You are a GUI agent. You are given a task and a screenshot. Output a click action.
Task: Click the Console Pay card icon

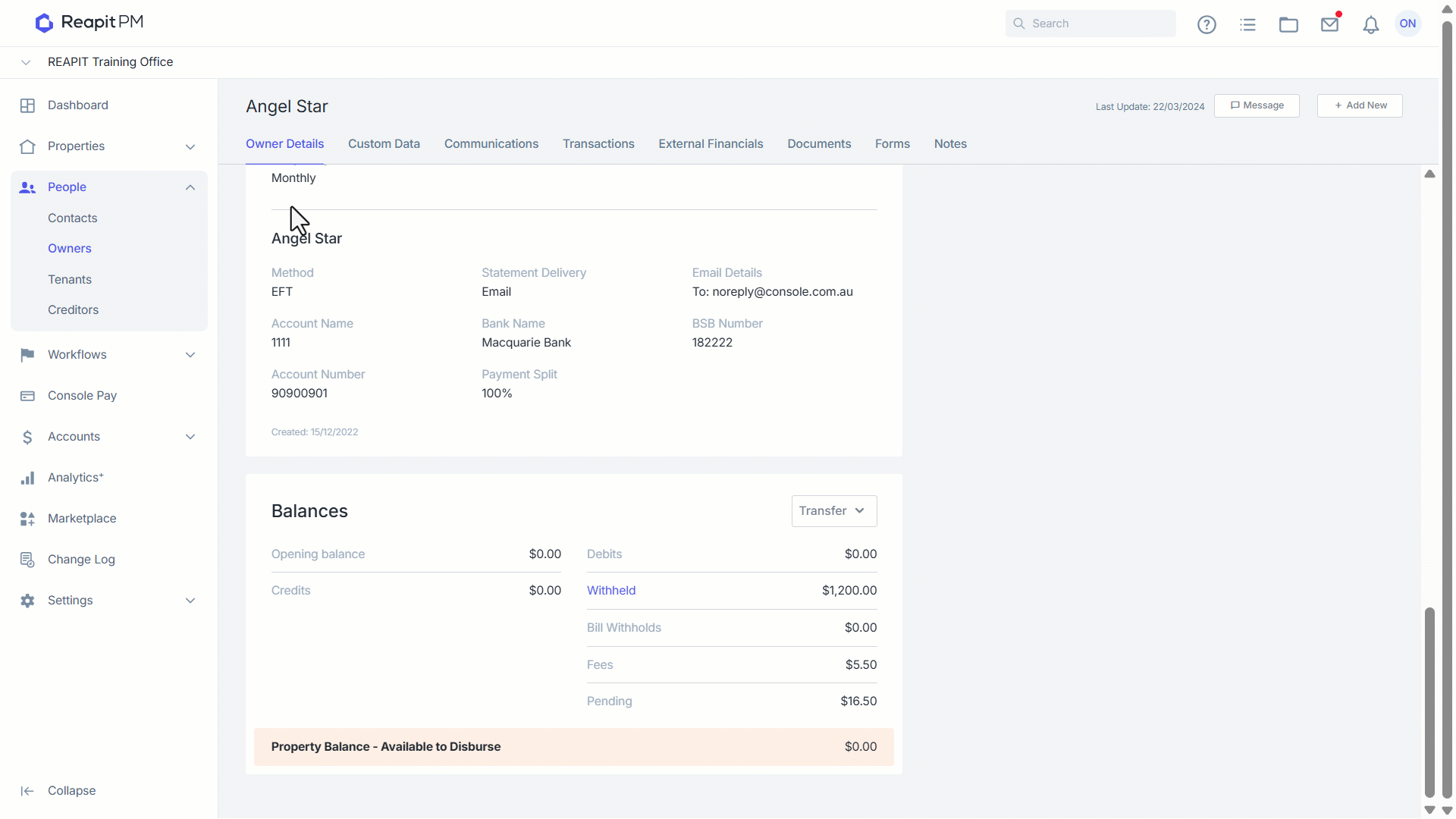pyautogui.click(x=27, y=396)
